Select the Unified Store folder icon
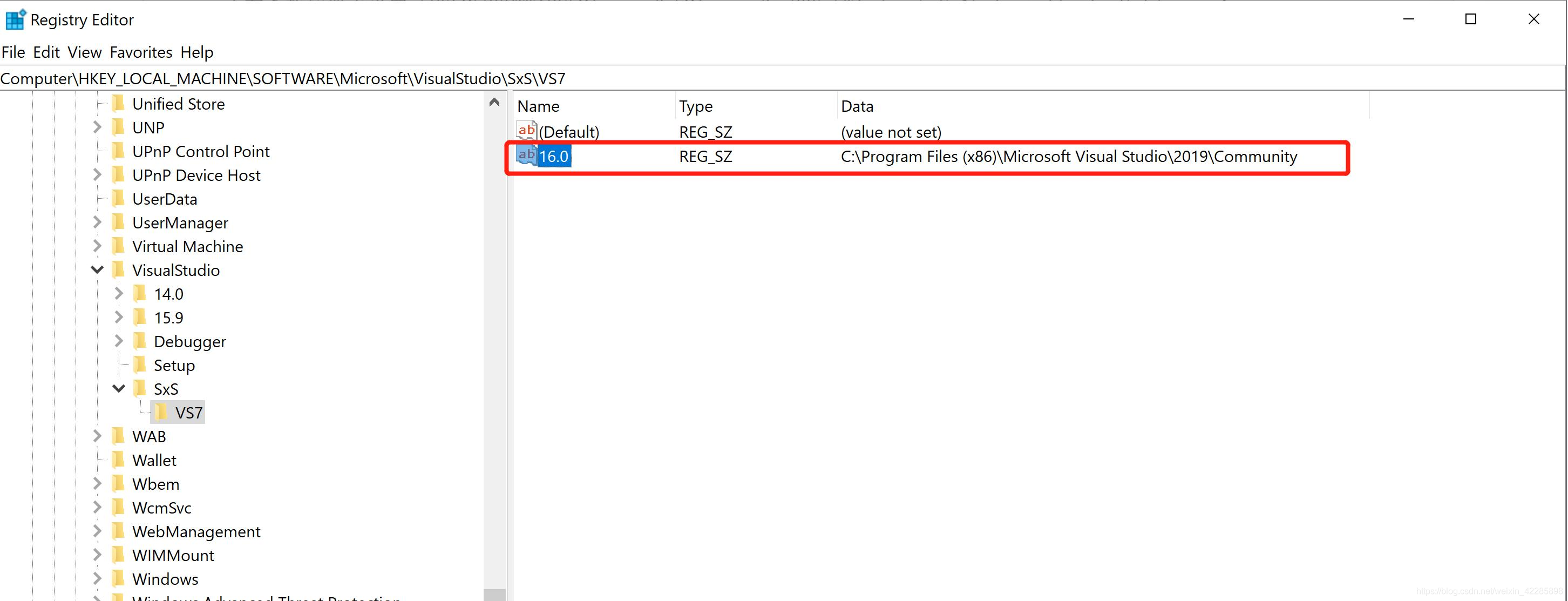This screenshot has height=601, width=1568. pos(119,104)
